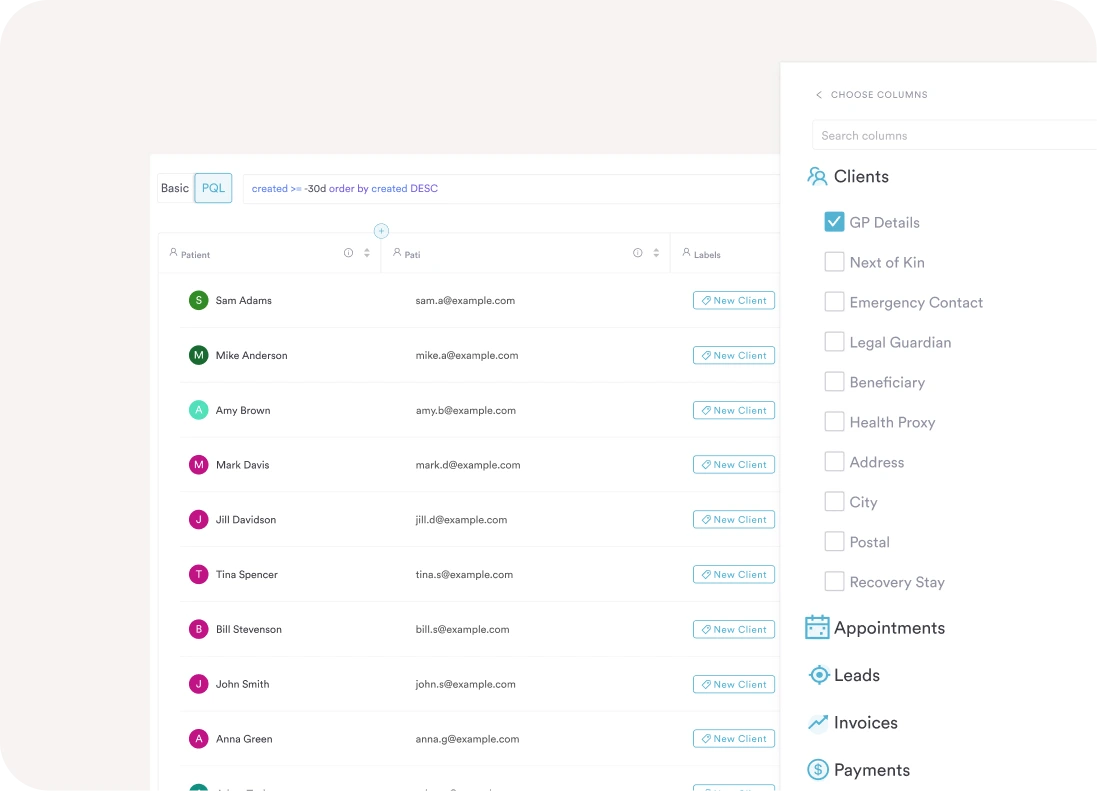Viewport: 1097px width, 791px height.
Task: Switch to the Basic filter tab
Action: coord(175,188)
